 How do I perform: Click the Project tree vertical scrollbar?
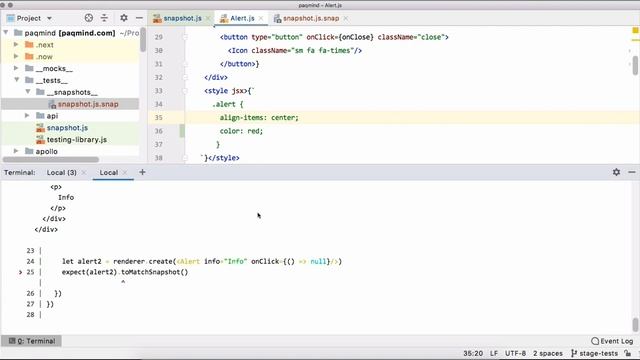click(143, 40)
